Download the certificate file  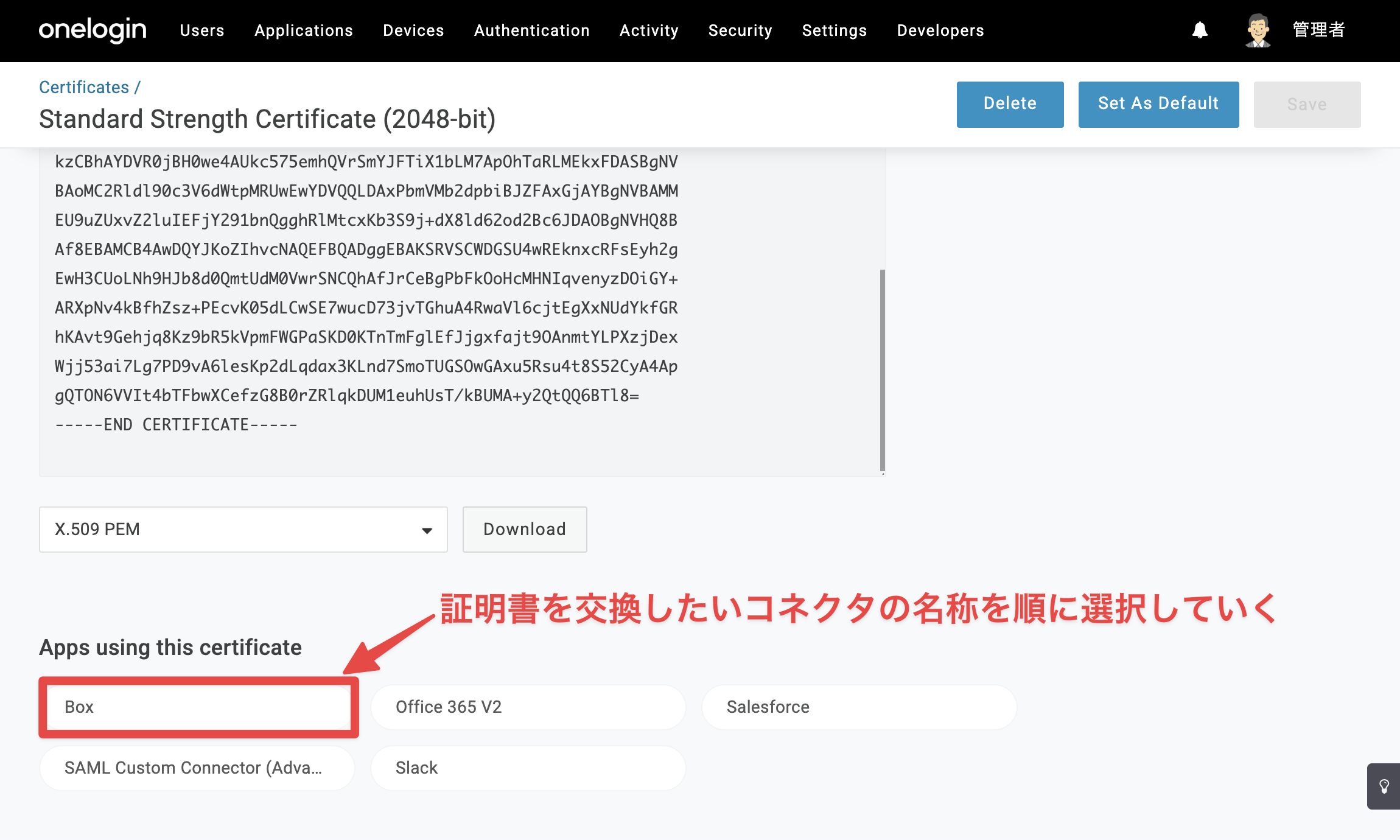coord(525,530)
